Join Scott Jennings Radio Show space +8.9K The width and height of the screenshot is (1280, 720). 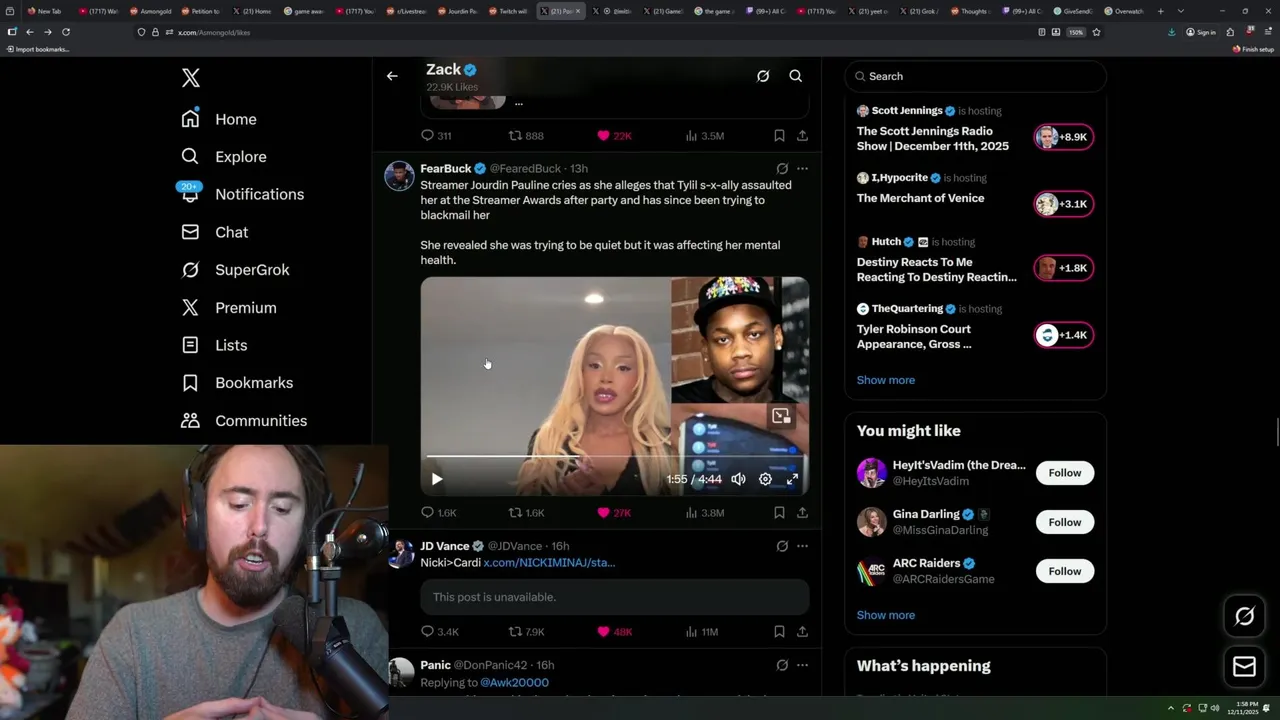coord(1064,137)
